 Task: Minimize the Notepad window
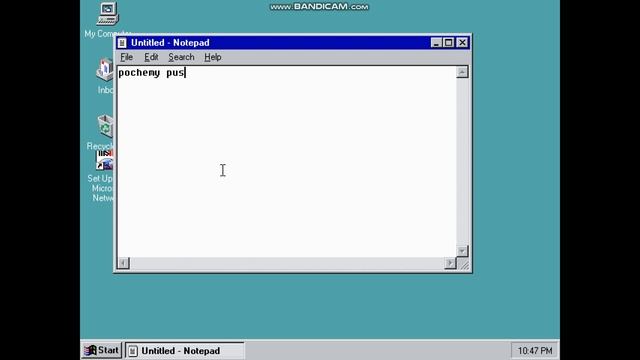coord(436,43)
